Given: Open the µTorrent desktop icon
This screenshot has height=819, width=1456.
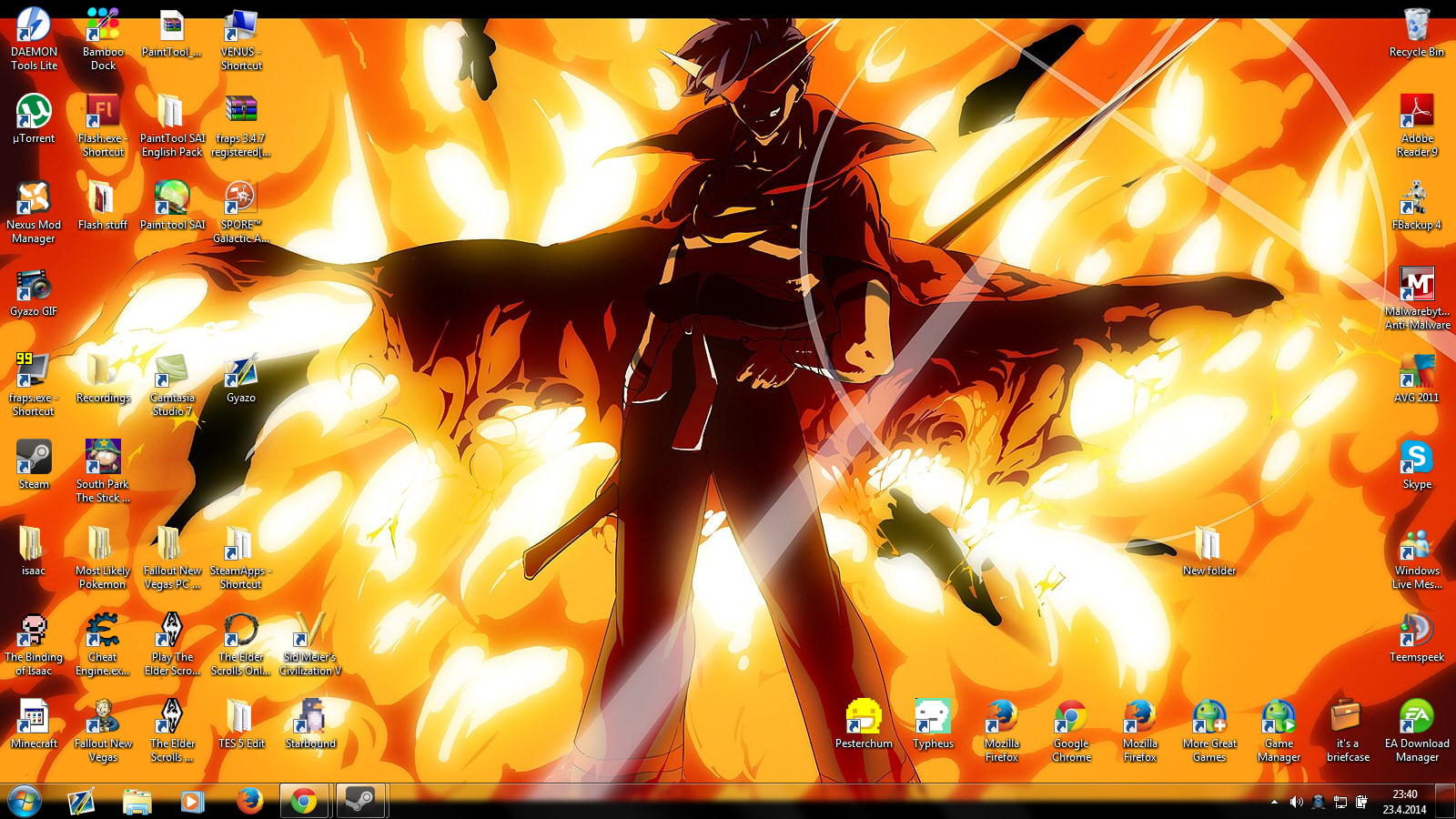Looking at the screenshot, I should (34, 119).
